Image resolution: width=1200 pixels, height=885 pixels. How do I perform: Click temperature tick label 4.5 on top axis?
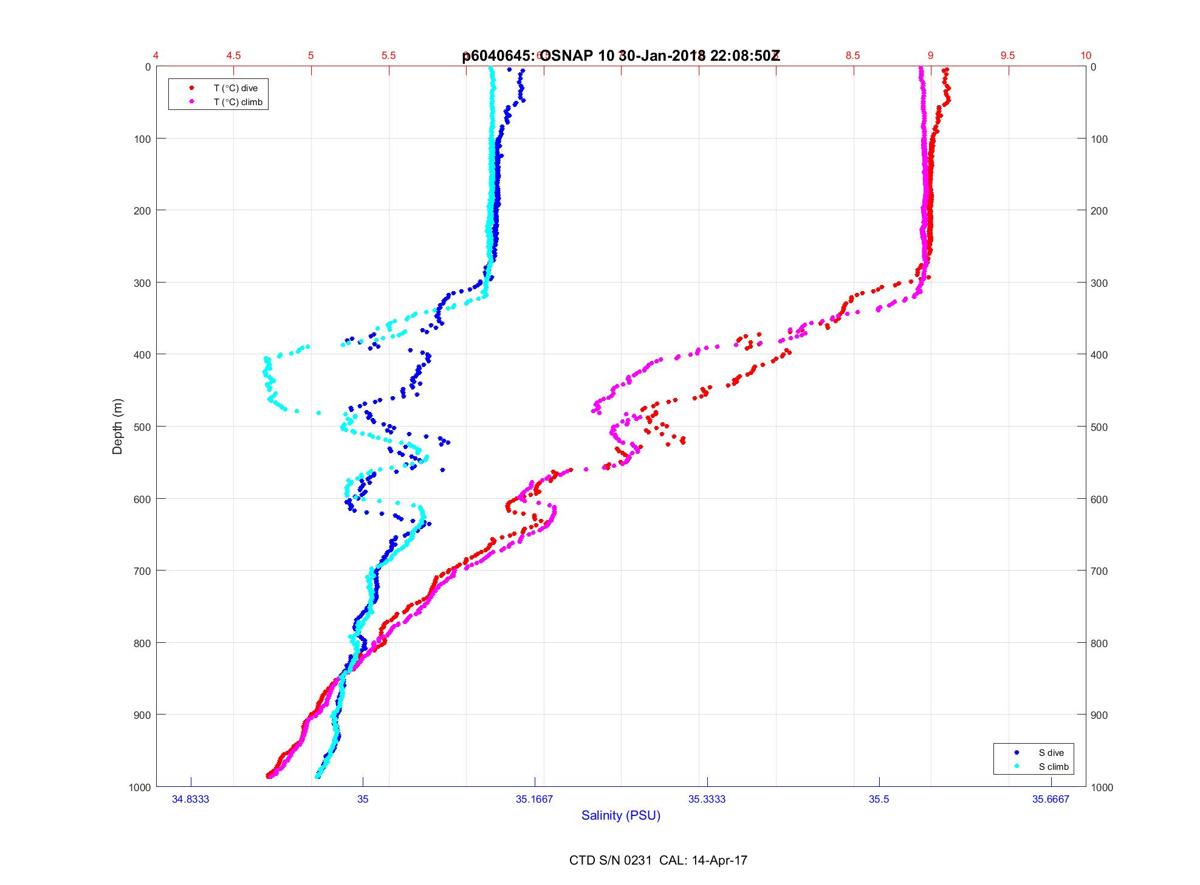pos(233,56)
